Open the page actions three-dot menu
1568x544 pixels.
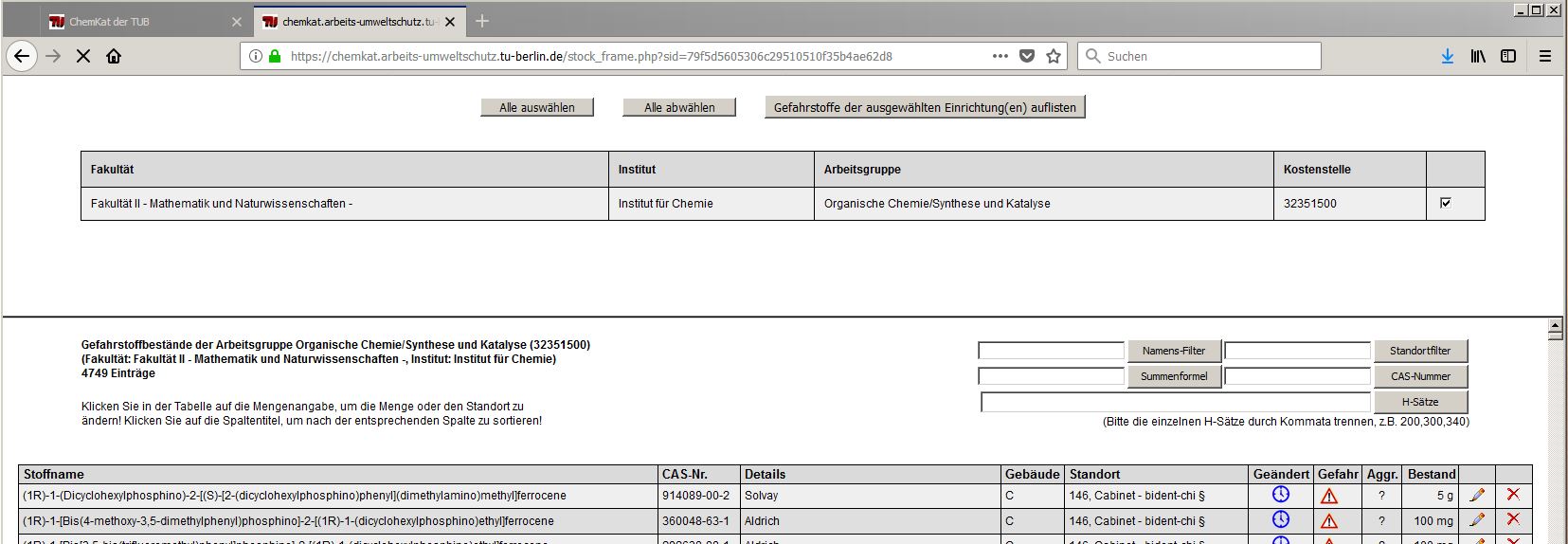pos(1000,56)
